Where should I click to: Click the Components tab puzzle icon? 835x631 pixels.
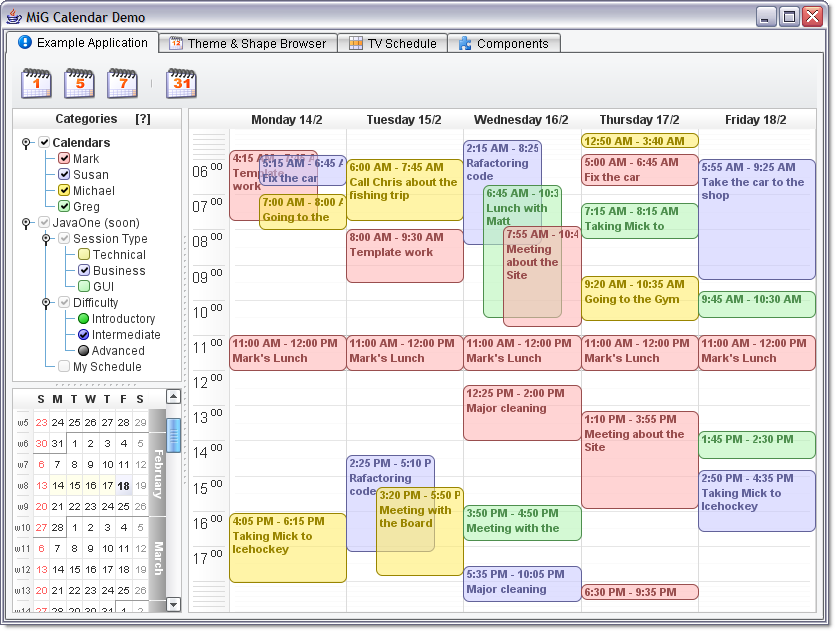[x=465, y=43]
